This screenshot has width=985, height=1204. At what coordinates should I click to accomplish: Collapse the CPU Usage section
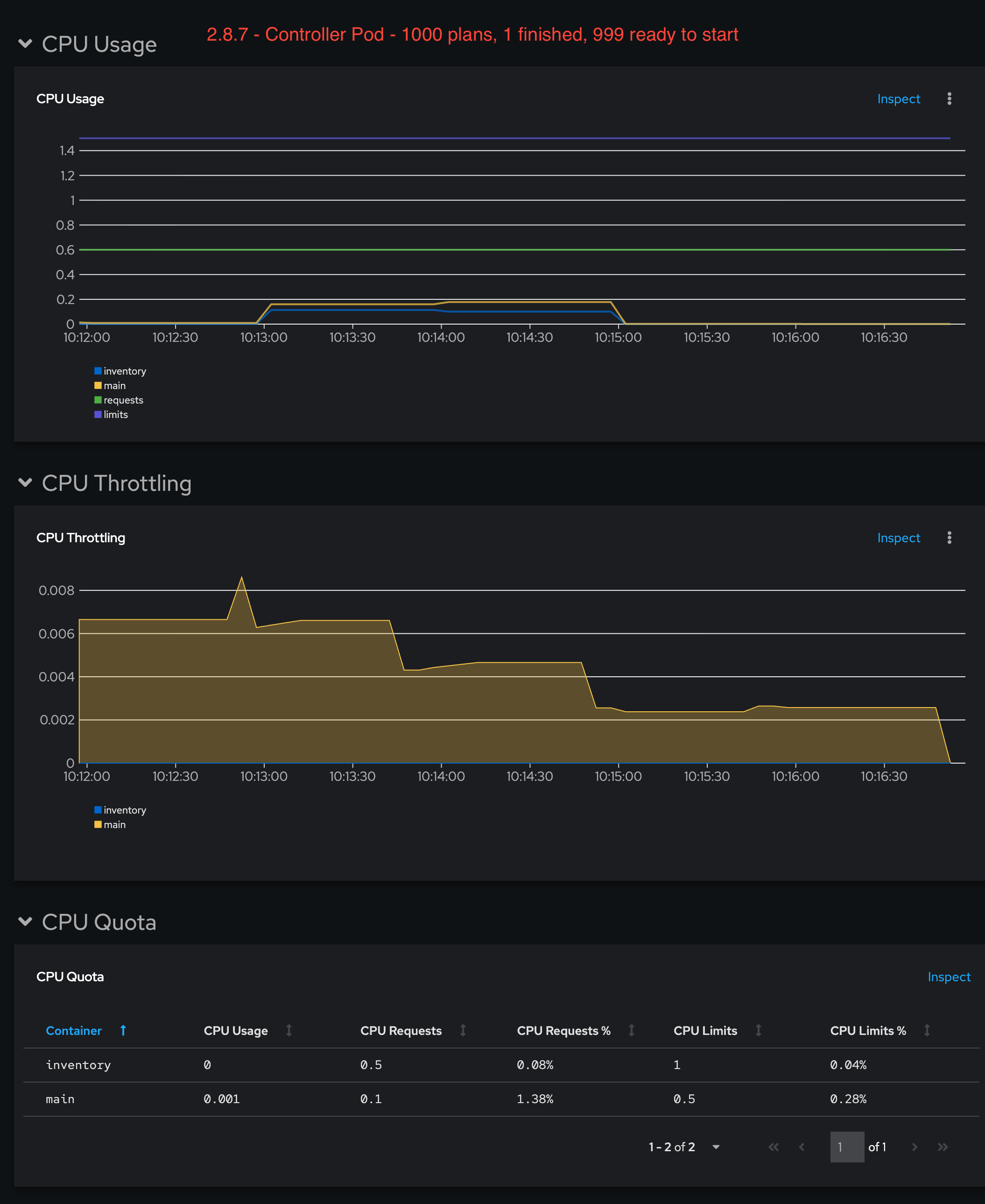[25, 44]
